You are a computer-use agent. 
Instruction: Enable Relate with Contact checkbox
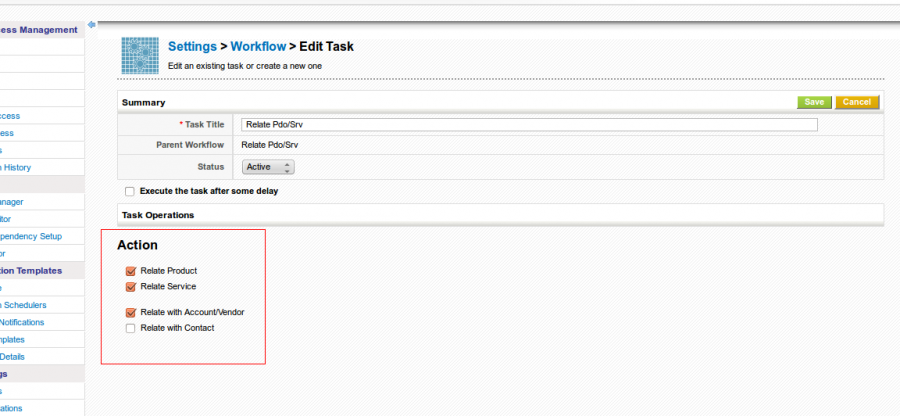(x=130, y=328)
